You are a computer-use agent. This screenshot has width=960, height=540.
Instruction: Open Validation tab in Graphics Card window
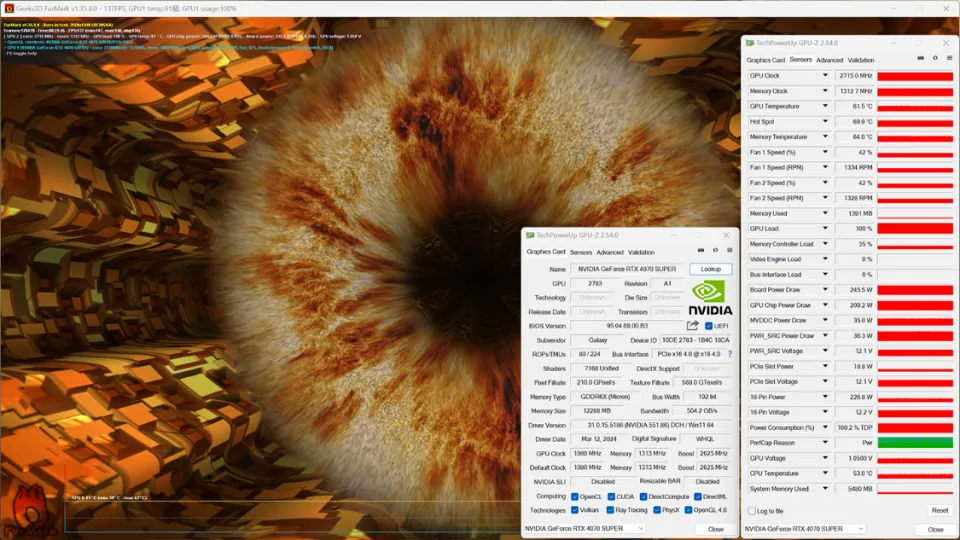[x=641, y=252]
